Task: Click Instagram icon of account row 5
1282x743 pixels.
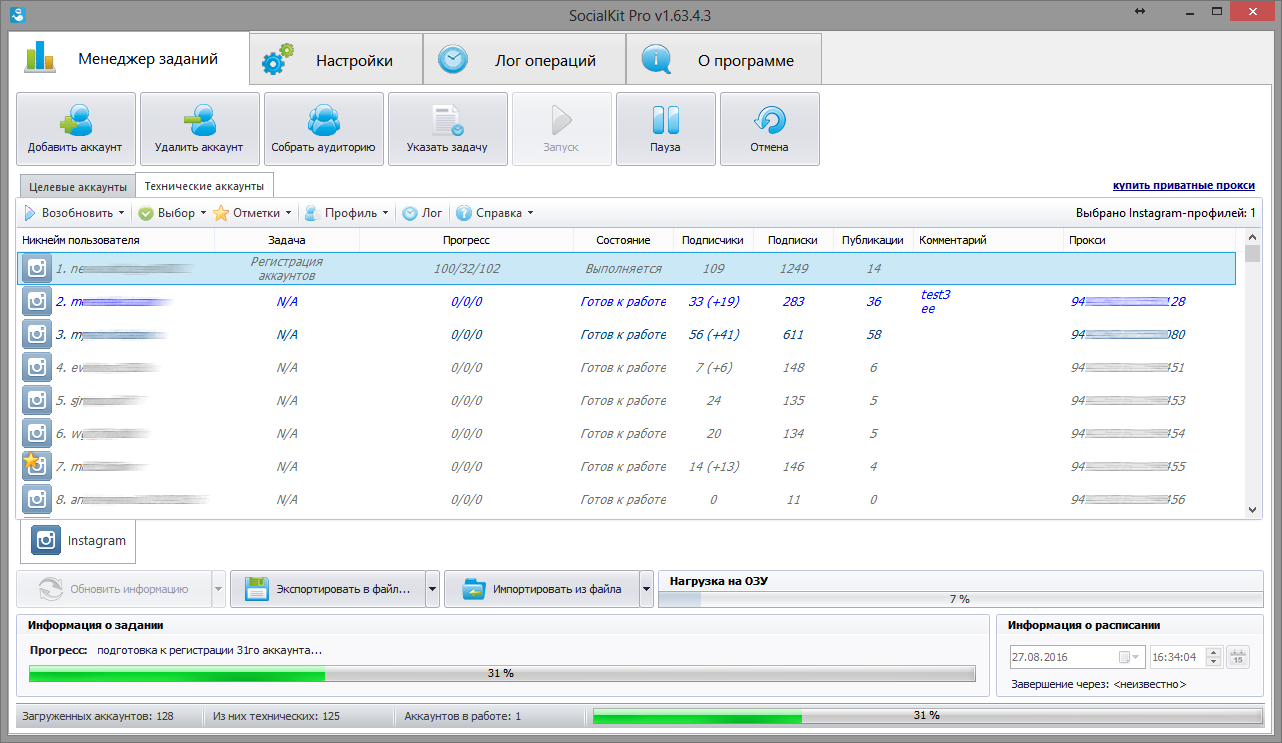Action: pyautogui.click(x=37, y=400)
